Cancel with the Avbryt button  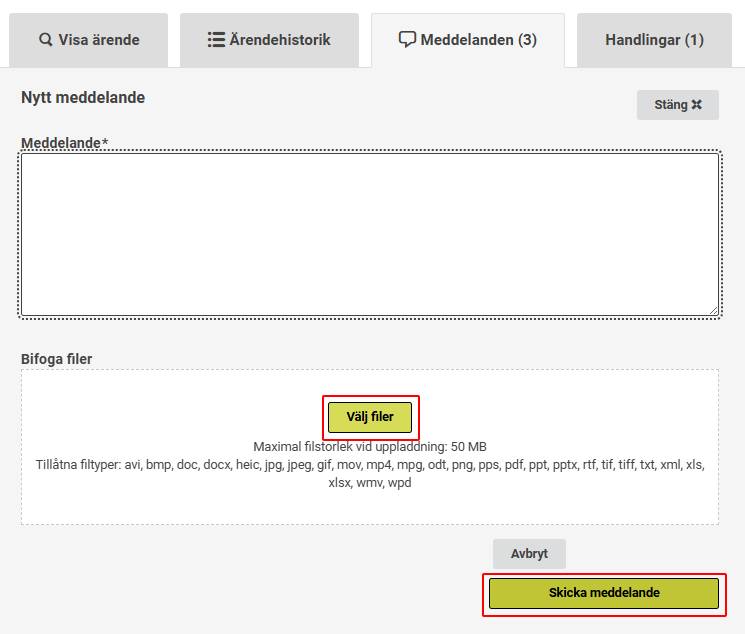coord(529,554)
